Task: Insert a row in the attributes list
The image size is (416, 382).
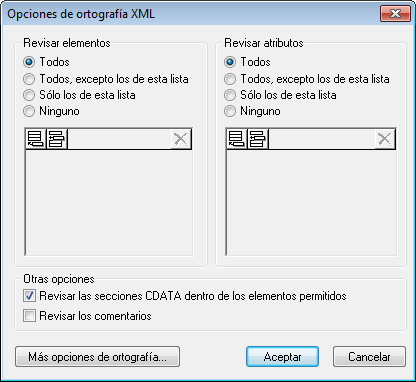Action: point(258,139)
